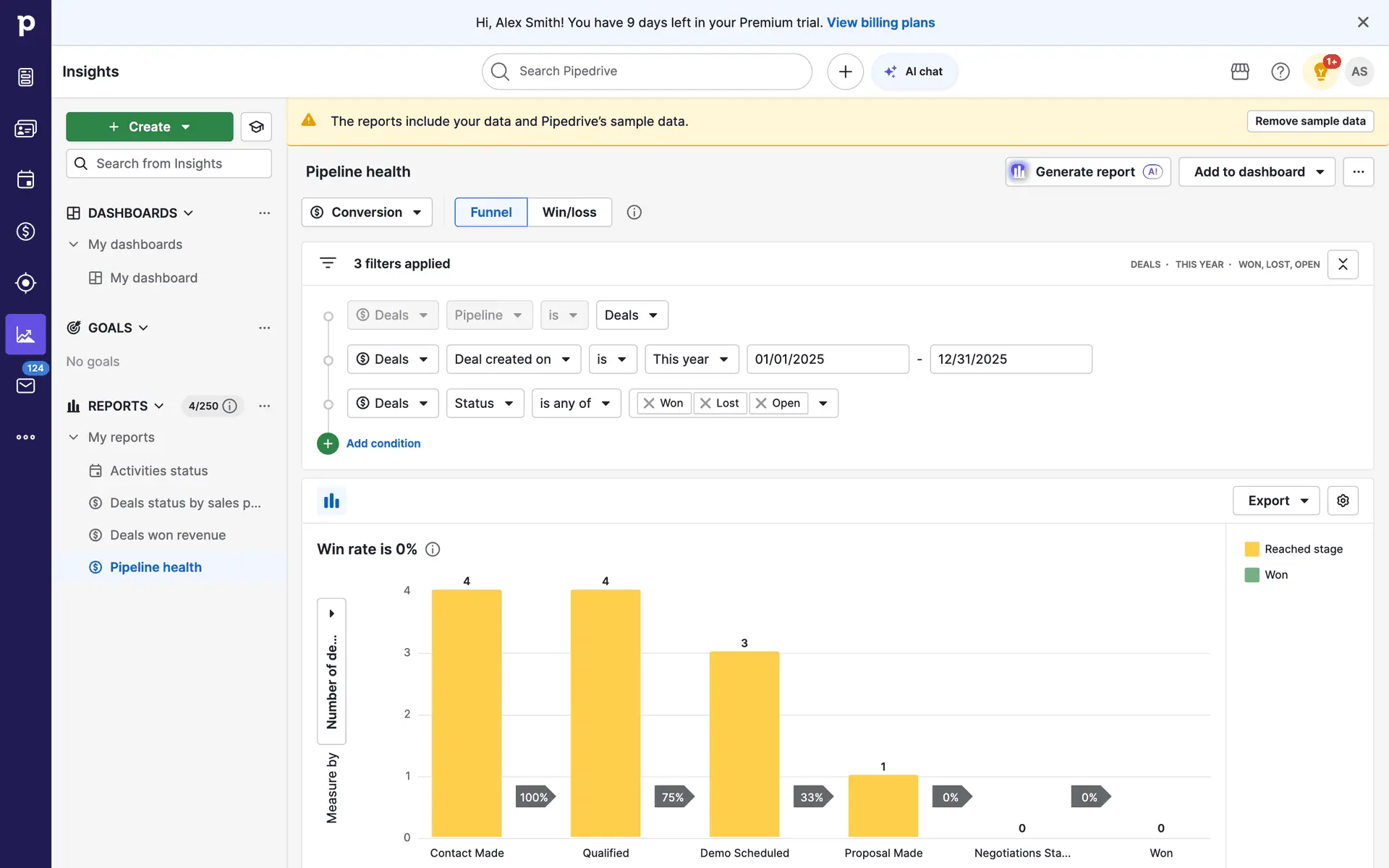Open the Mail inbox icon with 124 badge
The width and height of the screenshot is (1389, 868).
(25, 386)
